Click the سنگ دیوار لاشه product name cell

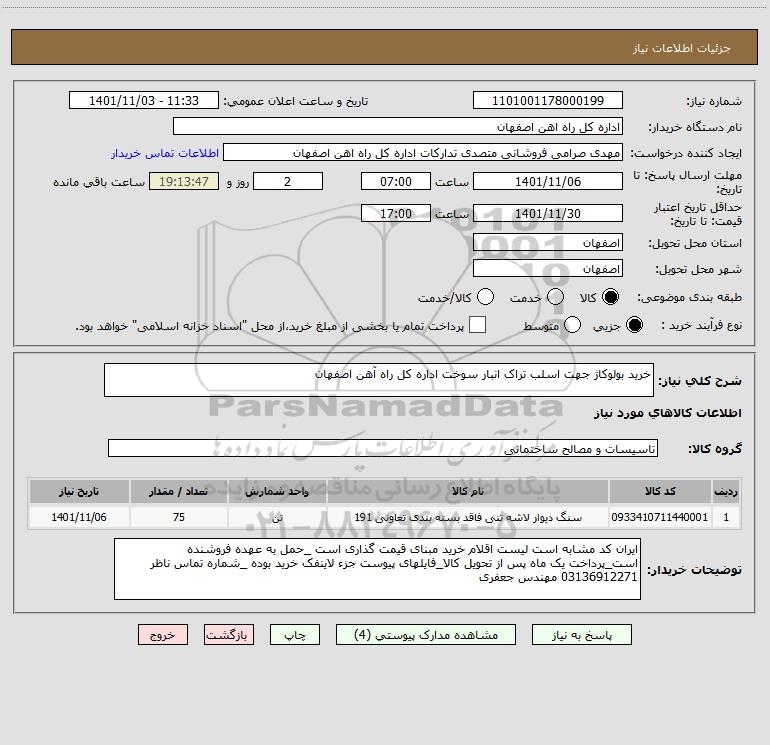(x=468, y=517)
